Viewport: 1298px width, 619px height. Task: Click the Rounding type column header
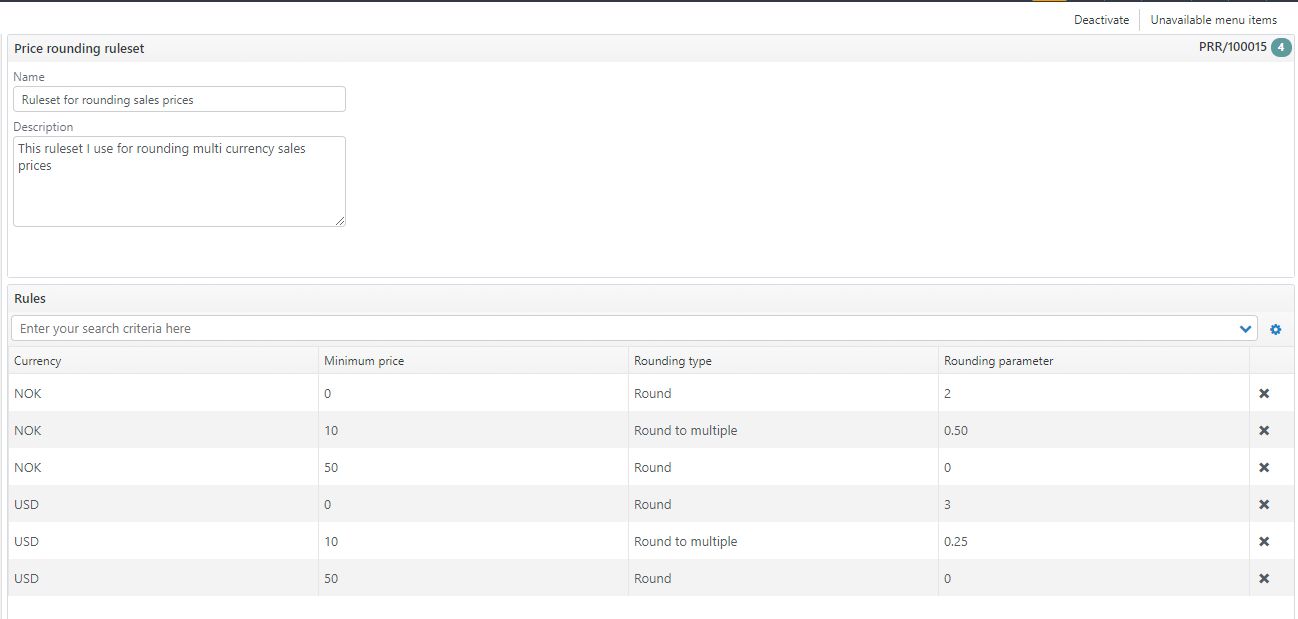pos(673,361)
